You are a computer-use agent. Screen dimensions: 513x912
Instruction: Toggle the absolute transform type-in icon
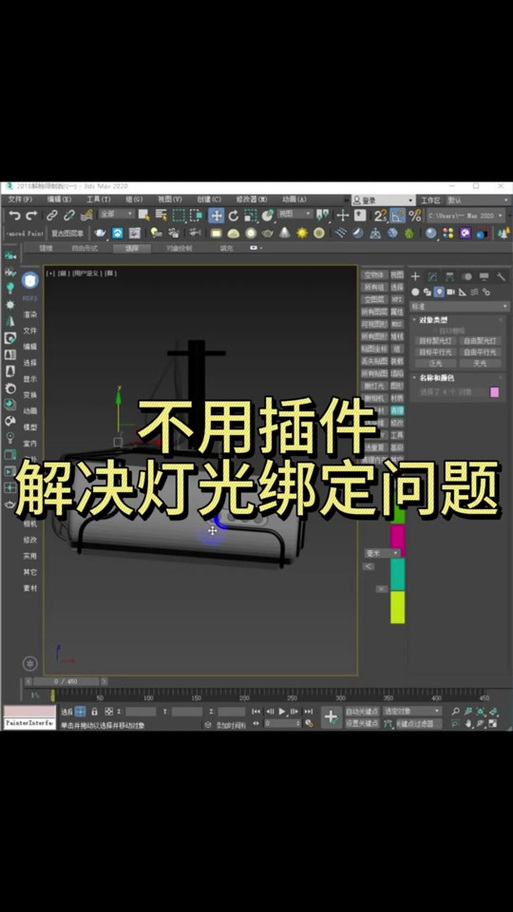(x=109, y=711)
